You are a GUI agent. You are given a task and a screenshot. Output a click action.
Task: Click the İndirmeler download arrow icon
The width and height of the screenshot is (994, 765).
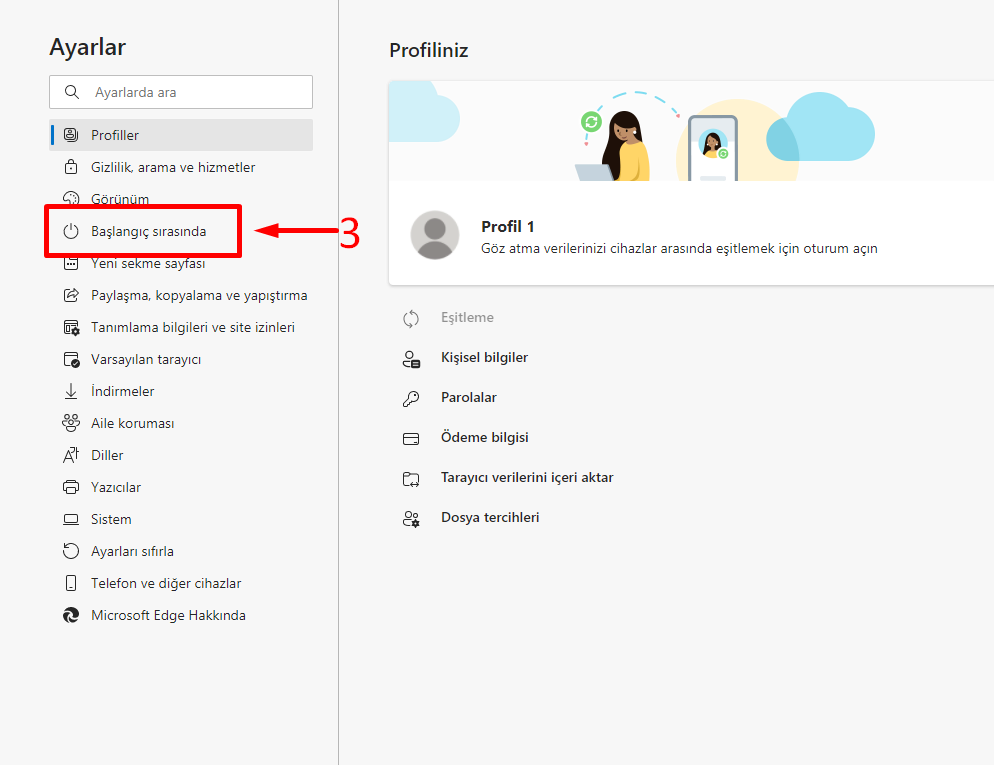(x=71, y=391)
